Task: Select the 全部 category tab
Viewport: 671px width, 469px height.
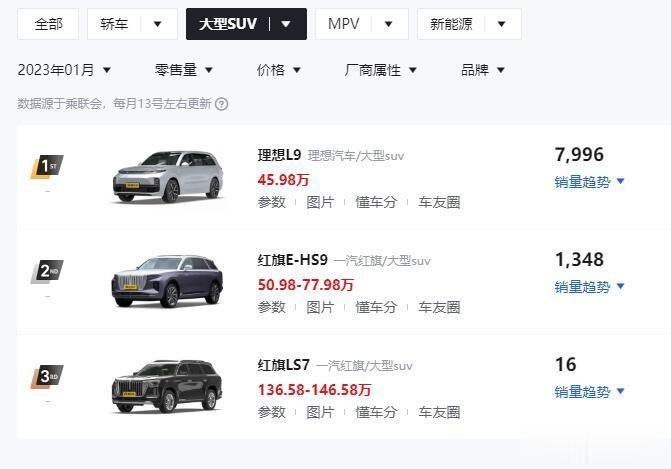Action: 48,23
